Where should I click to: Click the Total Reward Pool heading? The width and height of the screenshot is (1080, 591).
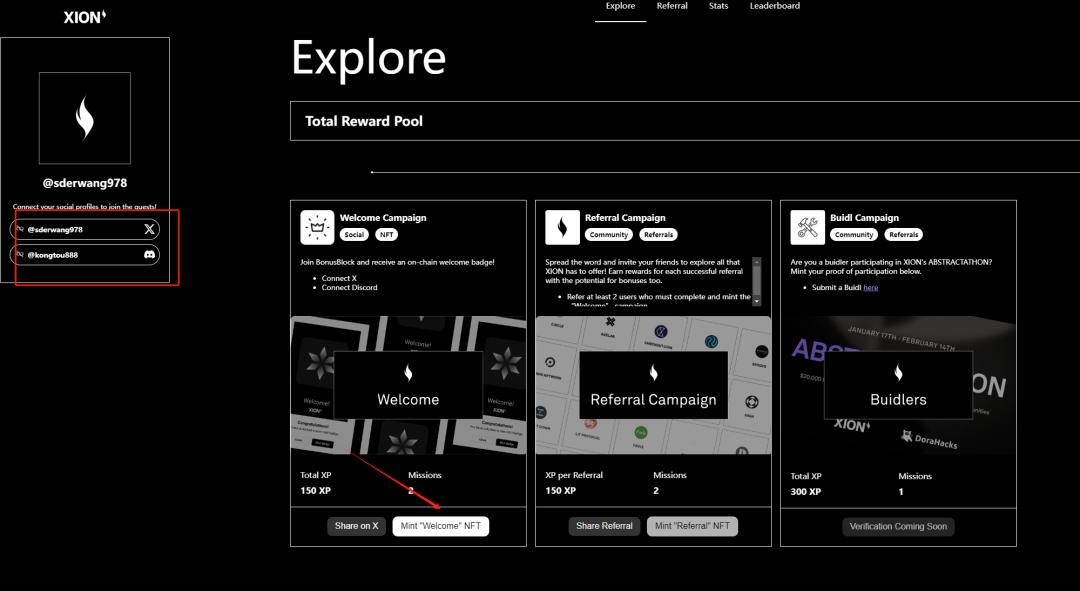pos(364,121)
